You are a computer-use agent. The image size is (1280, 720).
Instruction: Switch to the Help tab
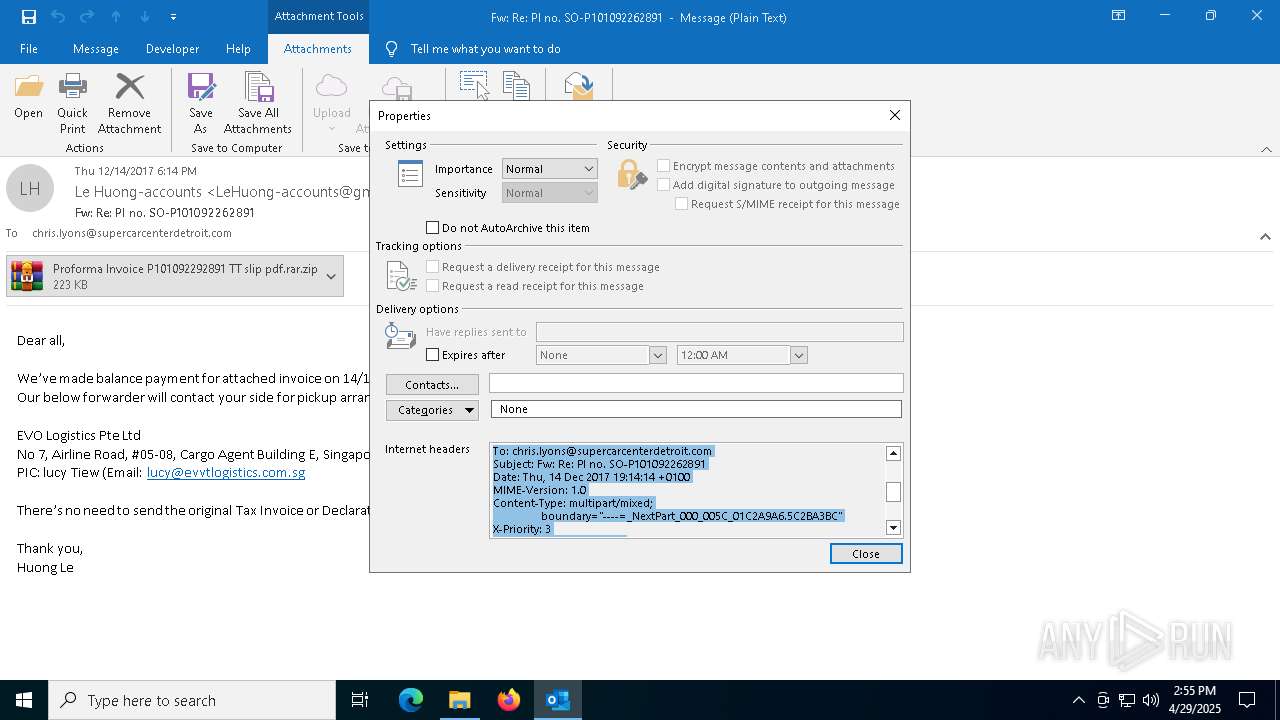[238, 48]
